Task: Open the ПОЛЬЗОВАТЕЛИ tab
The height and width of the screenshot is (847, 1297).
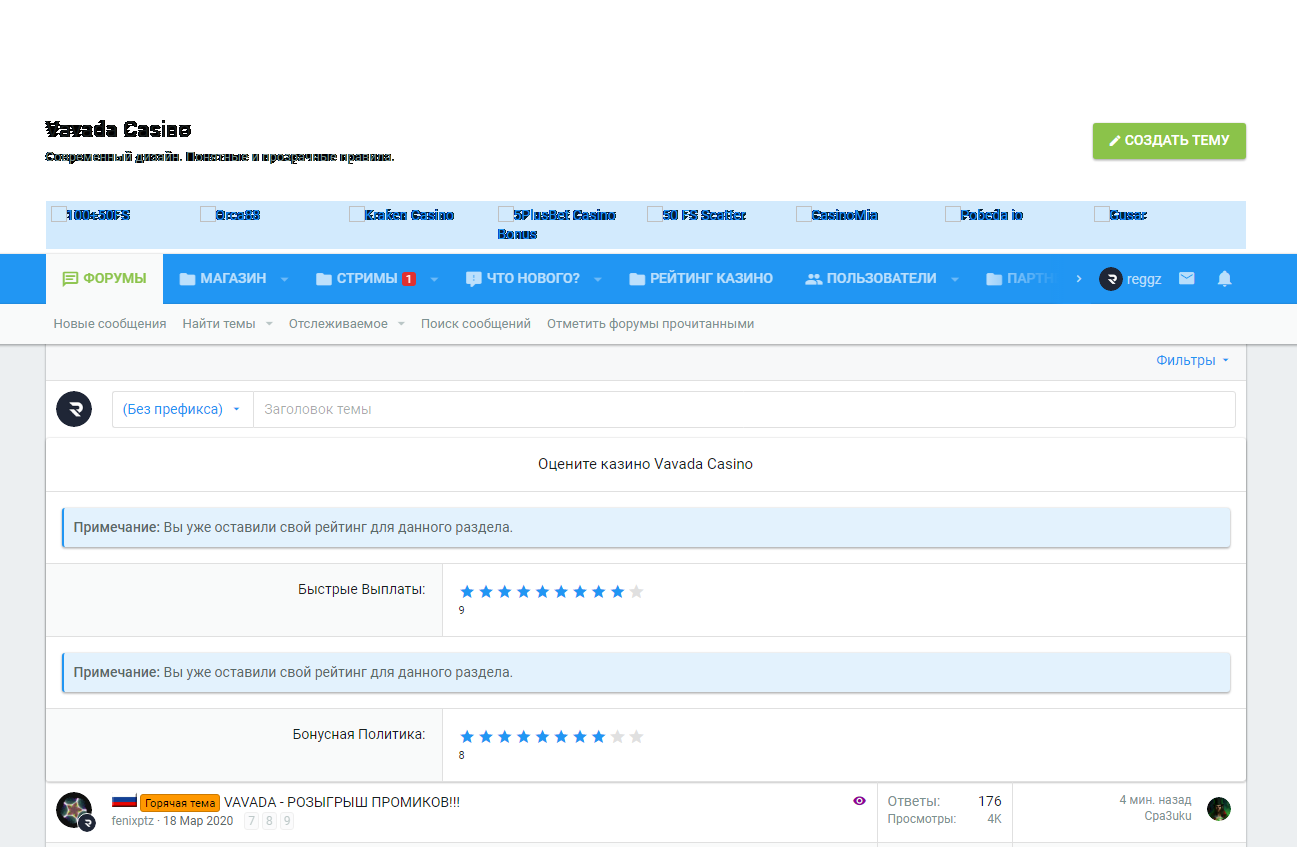Action: tap(871, 279)
